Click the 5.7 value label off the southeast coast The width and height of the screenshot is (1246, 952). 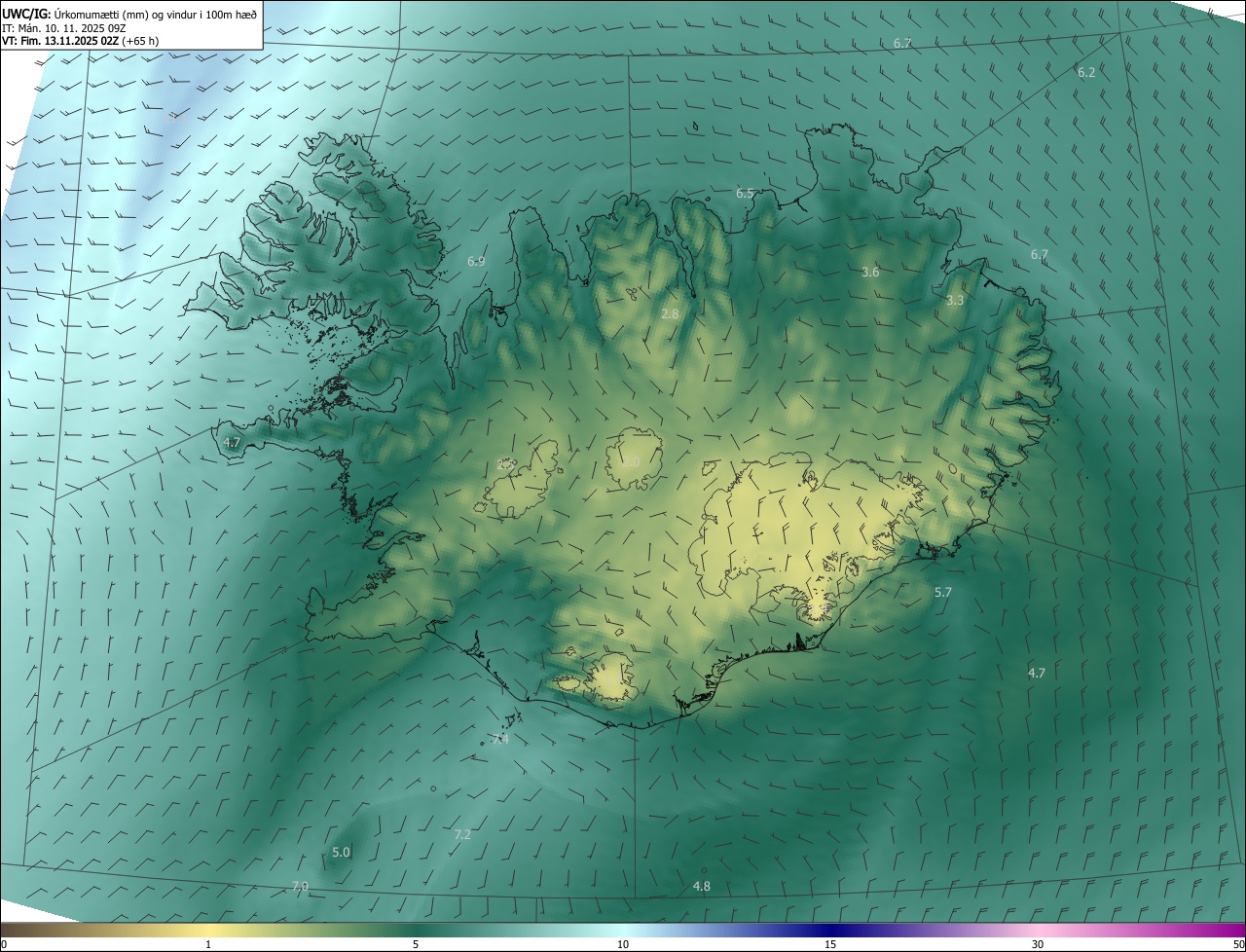tap(943, 593)
